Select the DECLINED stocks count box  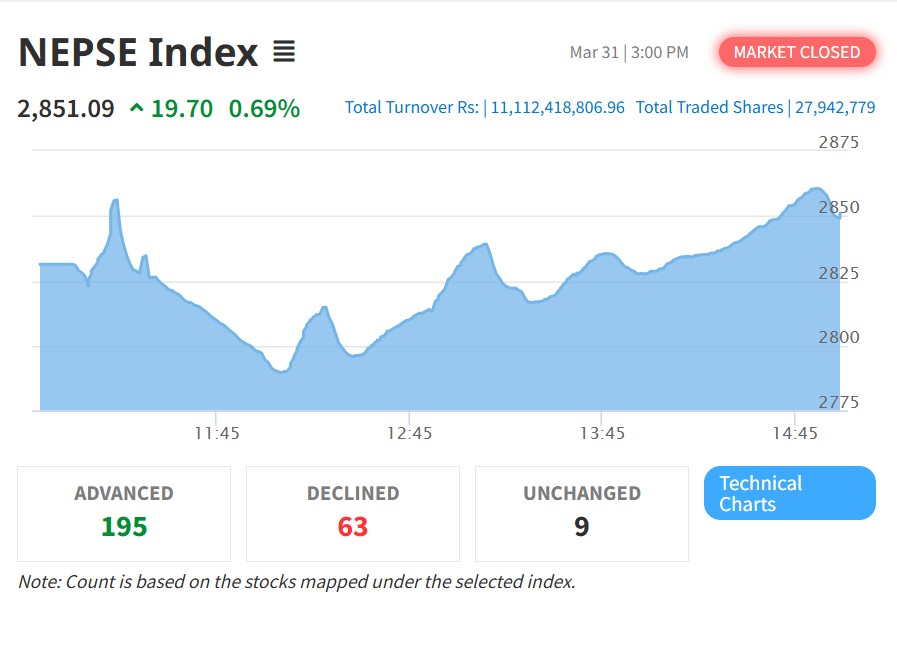(353, 513)
